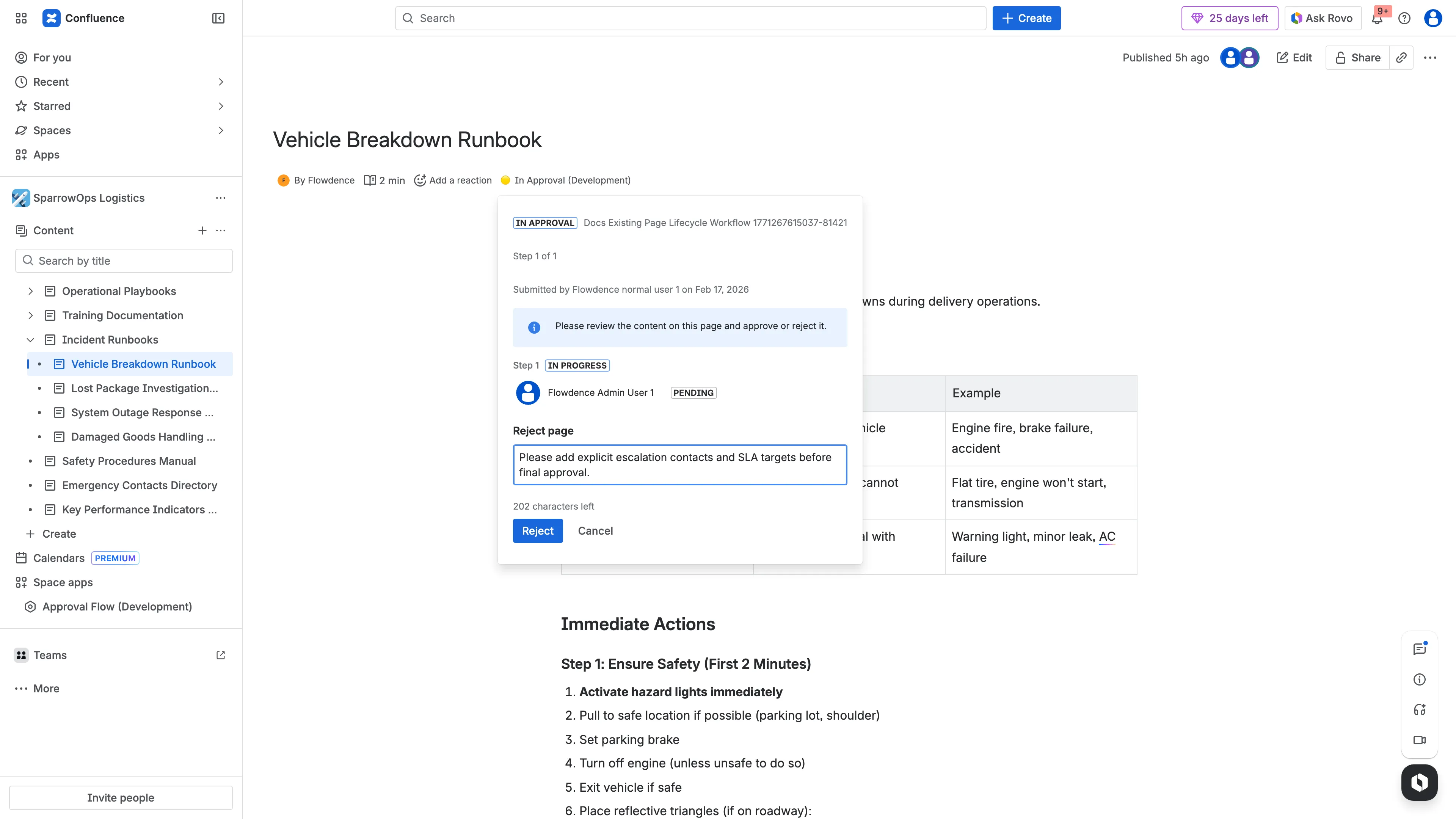The width and height of the screenshot is (1456, 819).
Task: Click the Add a reaction emoji icon
Action: pos(420,180)
